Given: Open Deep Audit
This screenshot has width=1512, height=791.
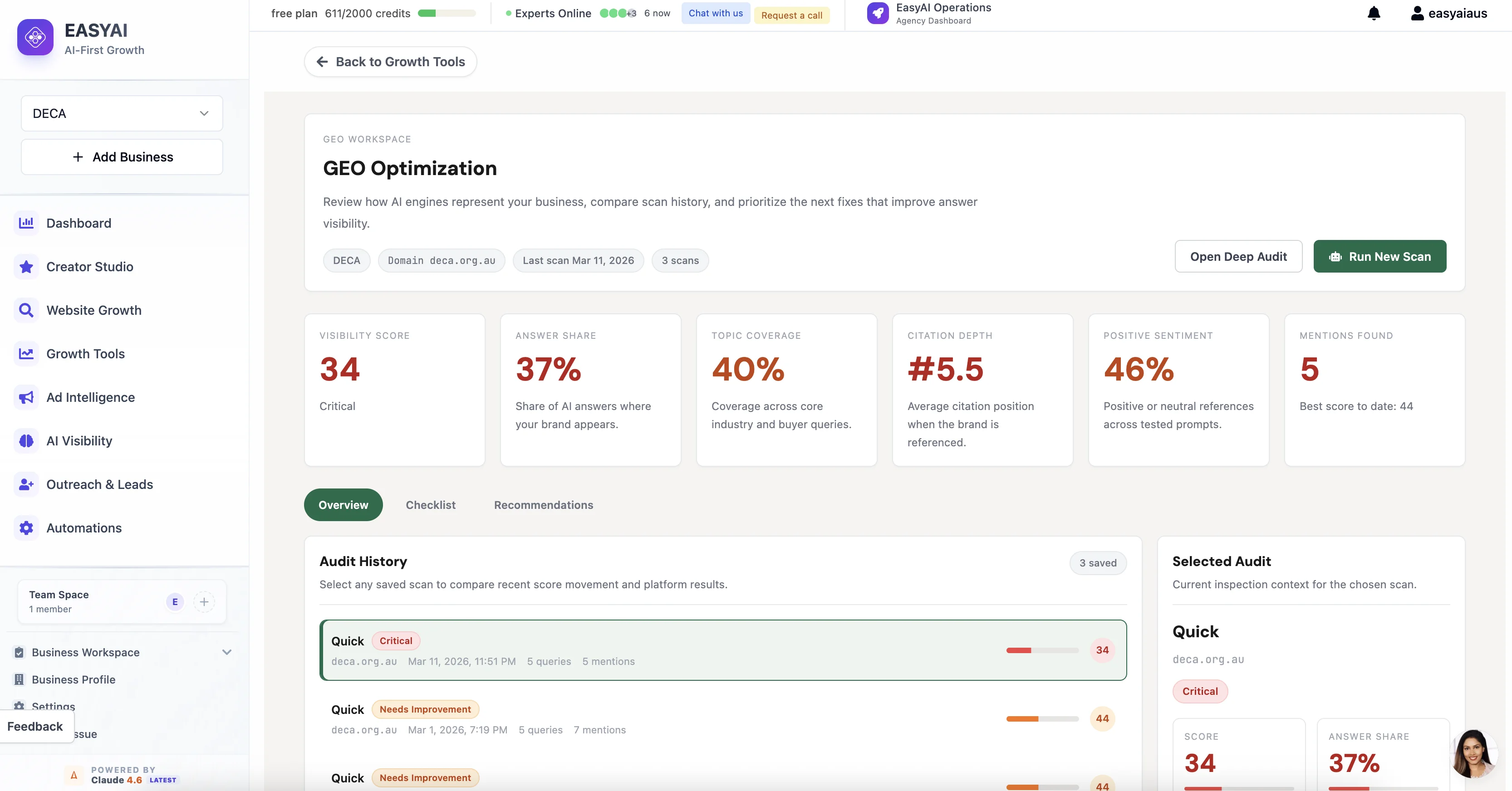Looking at the screenshot, I should [1238, 256].
